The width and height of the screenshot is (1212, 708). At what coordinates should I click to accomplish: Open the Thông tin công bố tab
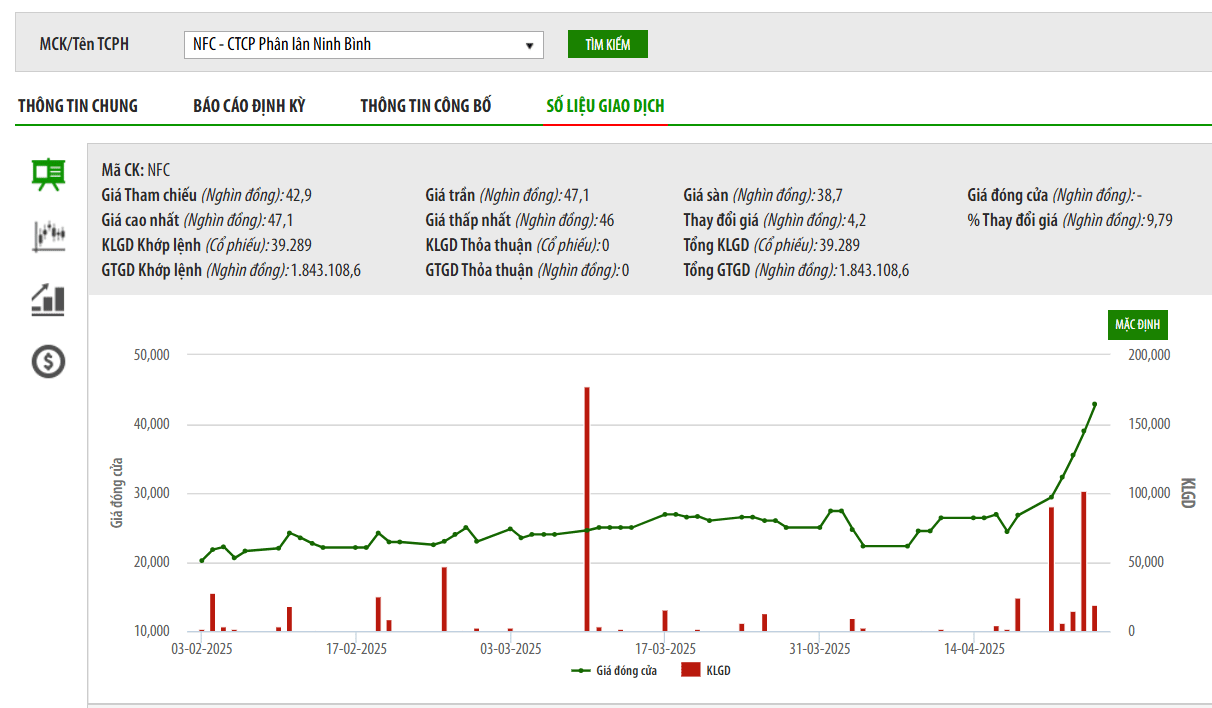[426, 106]
